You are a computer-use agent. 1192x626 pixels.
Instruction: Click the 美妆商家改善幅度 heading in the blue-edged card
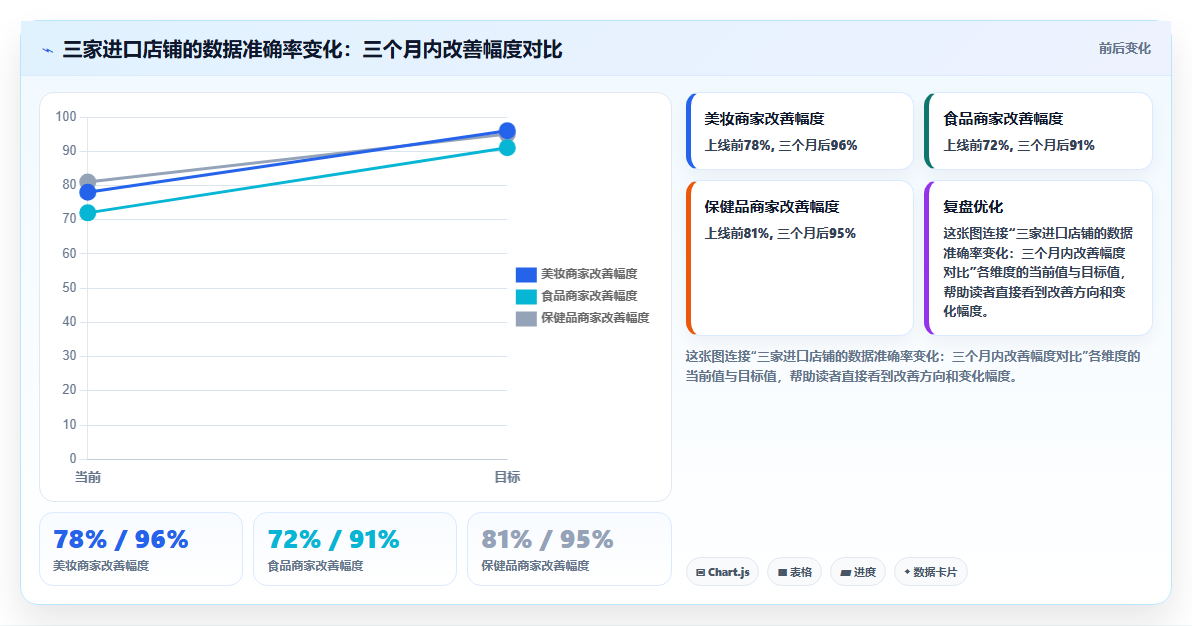pos(764,119)
